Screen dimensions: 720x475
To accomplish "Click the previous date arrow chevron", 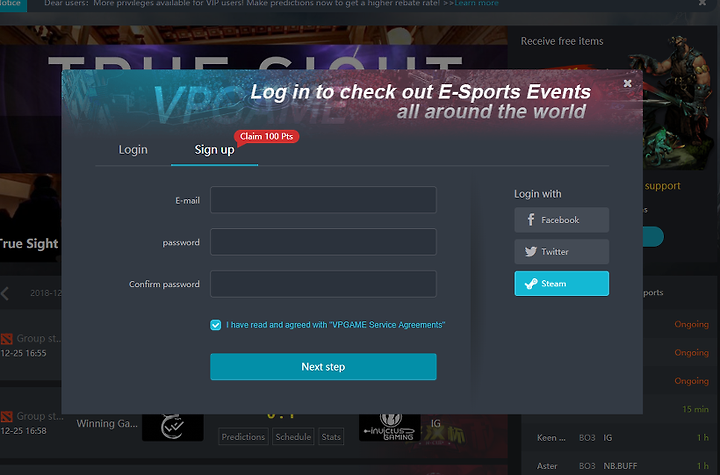I will click(x=5, y=293).
